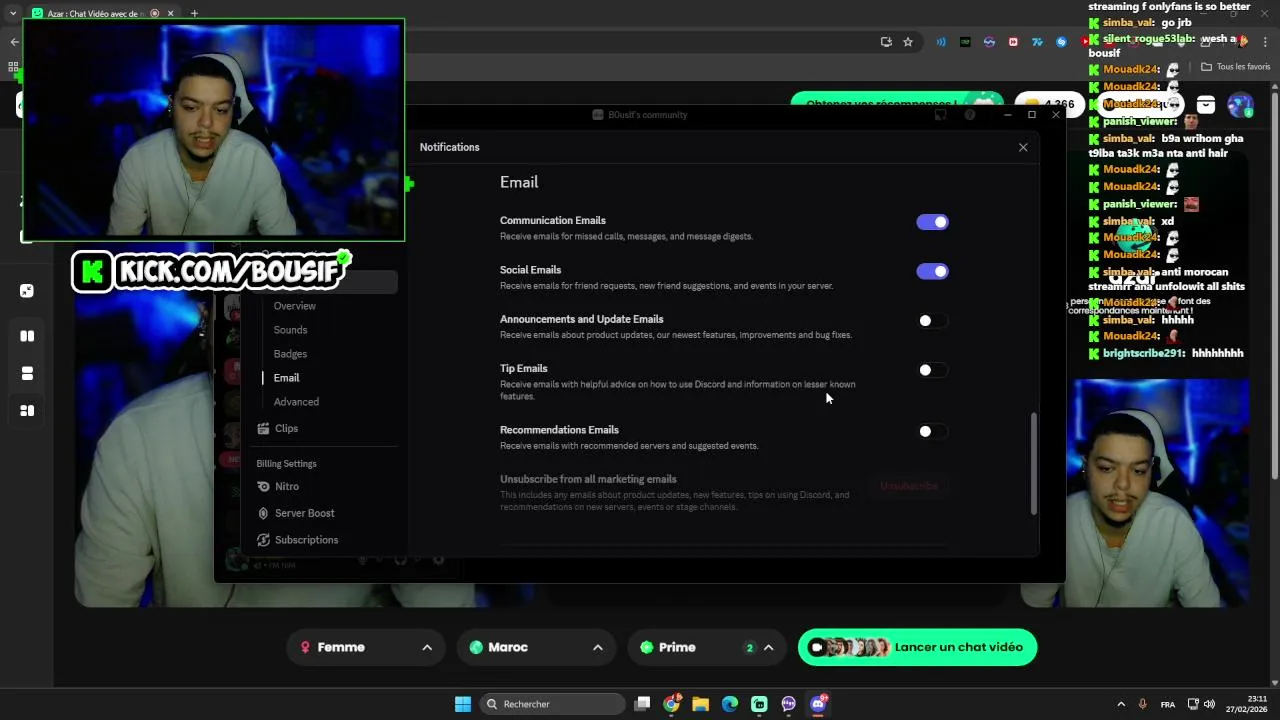Screen dimensions: 1280x720
Task: Enable Recommendations Emails switch
Action: pos(932,432)
